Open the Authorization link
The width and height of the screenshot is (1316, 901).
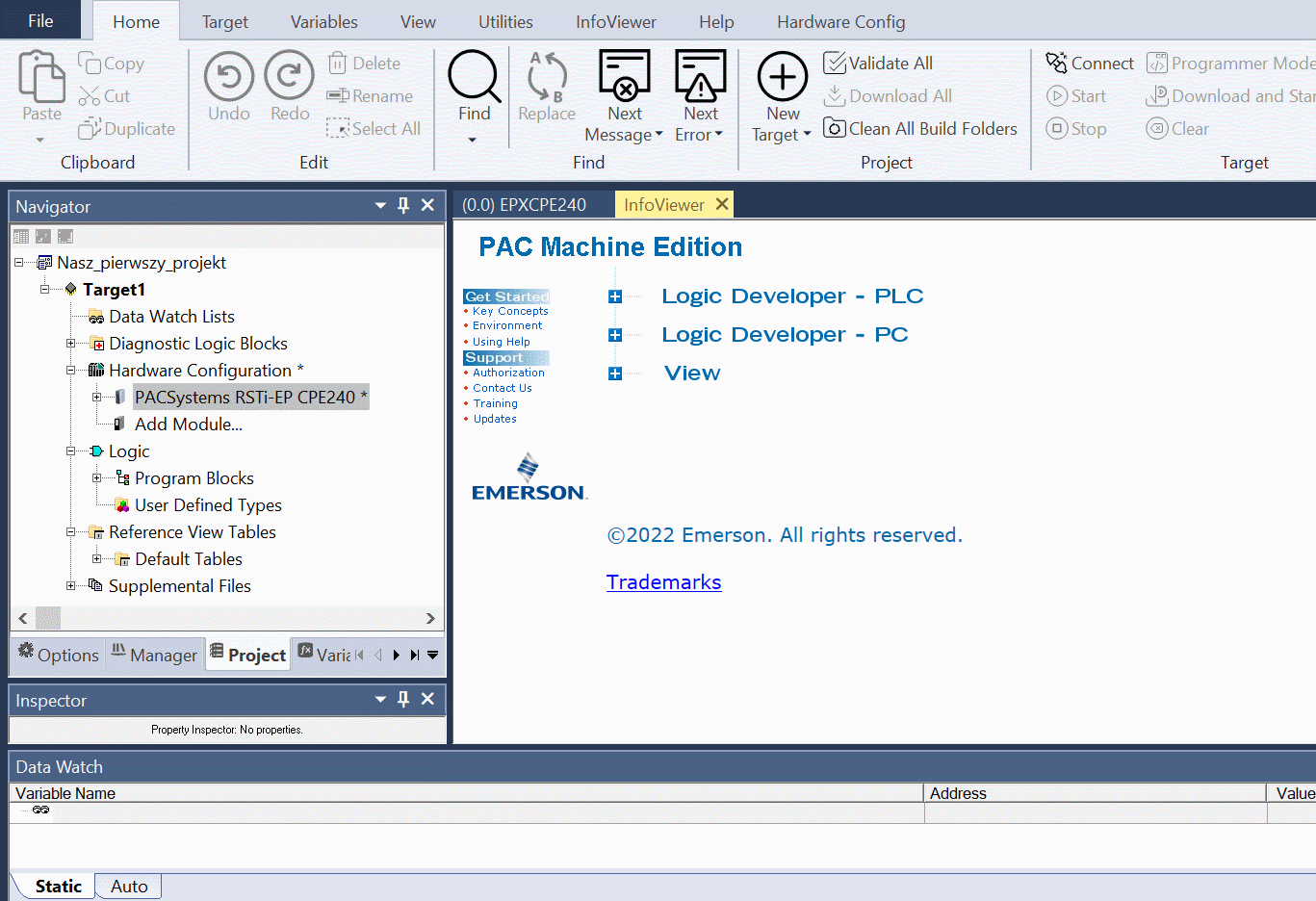[508, 373]
